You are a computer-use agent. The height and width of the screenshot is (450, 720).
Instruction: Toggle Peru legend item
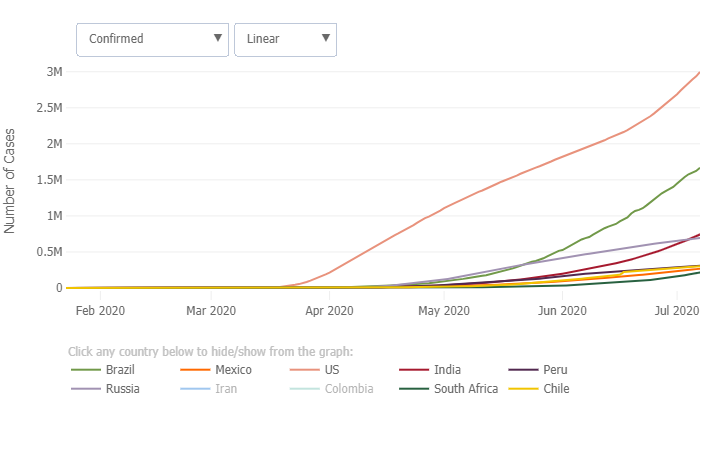point(555,370)
